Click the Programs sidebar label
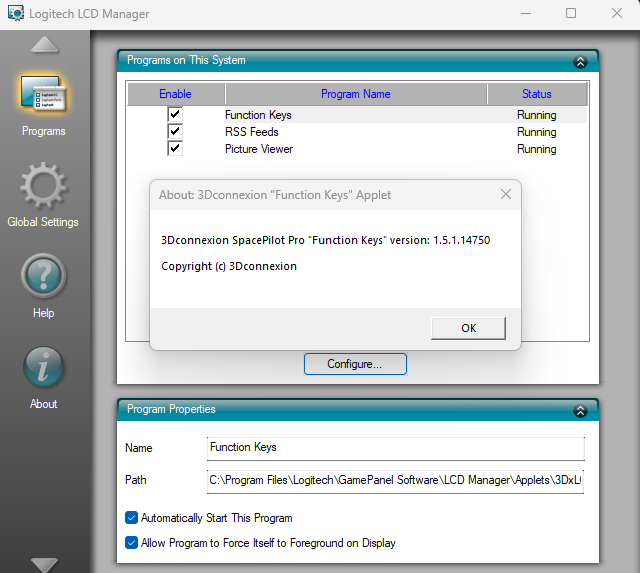Viewport: 640px width, 573px height. point(44,131)
